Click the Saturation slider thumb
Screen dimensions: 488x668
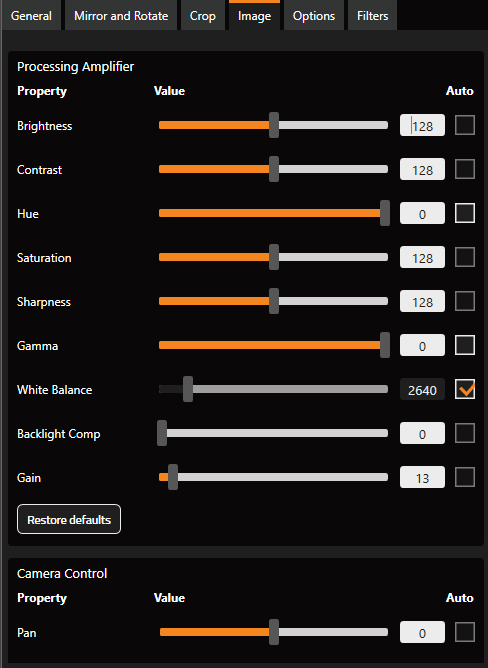pyautogui.click(x=274, y=257)
